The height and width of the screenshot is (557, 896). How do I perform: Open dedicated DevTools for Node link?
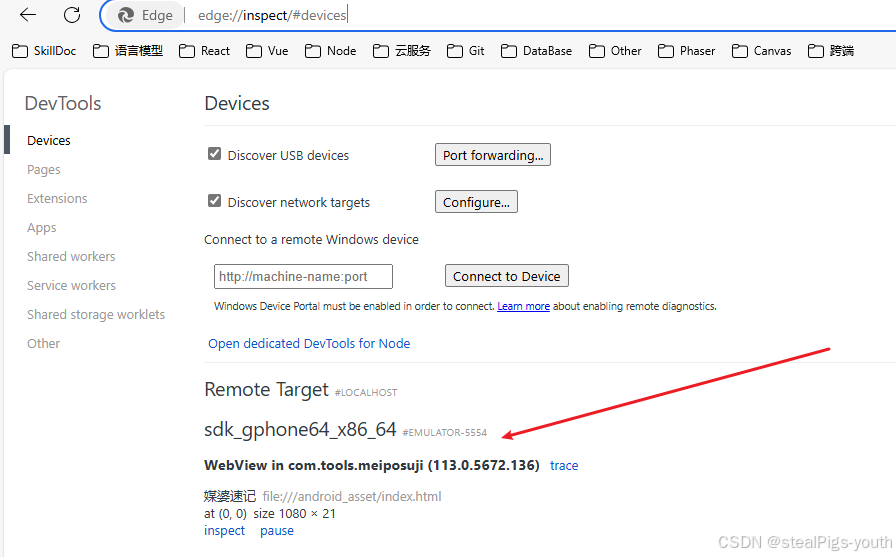tap(309, 343)
